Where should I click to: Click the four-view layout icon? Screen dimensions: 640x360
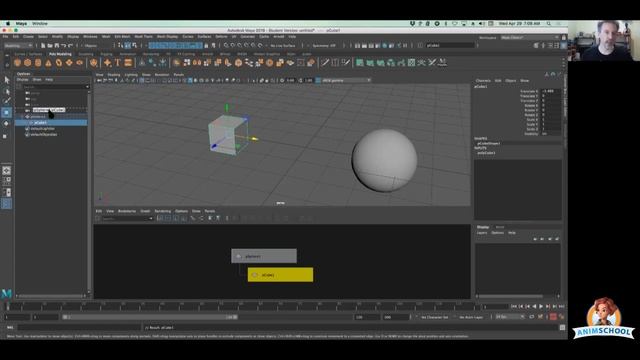[7, 180]
